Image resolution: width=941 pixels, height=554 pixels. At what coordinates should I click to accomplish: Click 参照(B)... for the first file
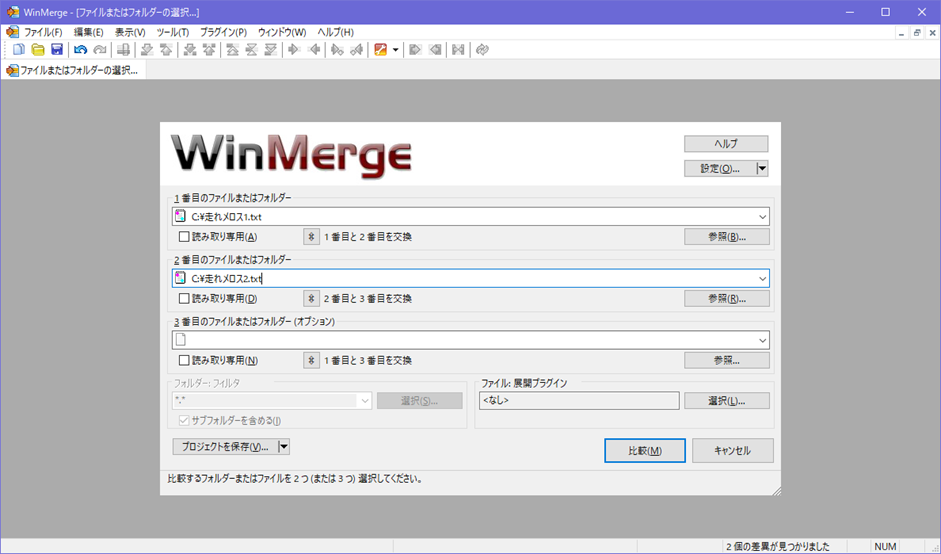(727, 236)
